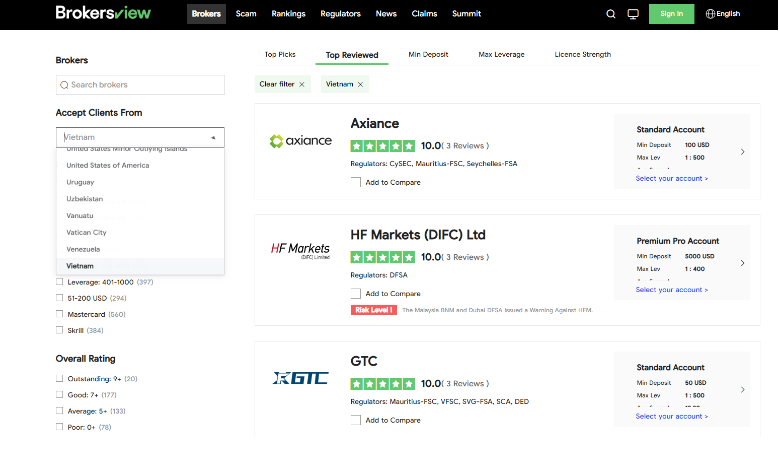Click the GTC five-star rating
The width and height of the screenshot is (779, 450).
[383, 384]
